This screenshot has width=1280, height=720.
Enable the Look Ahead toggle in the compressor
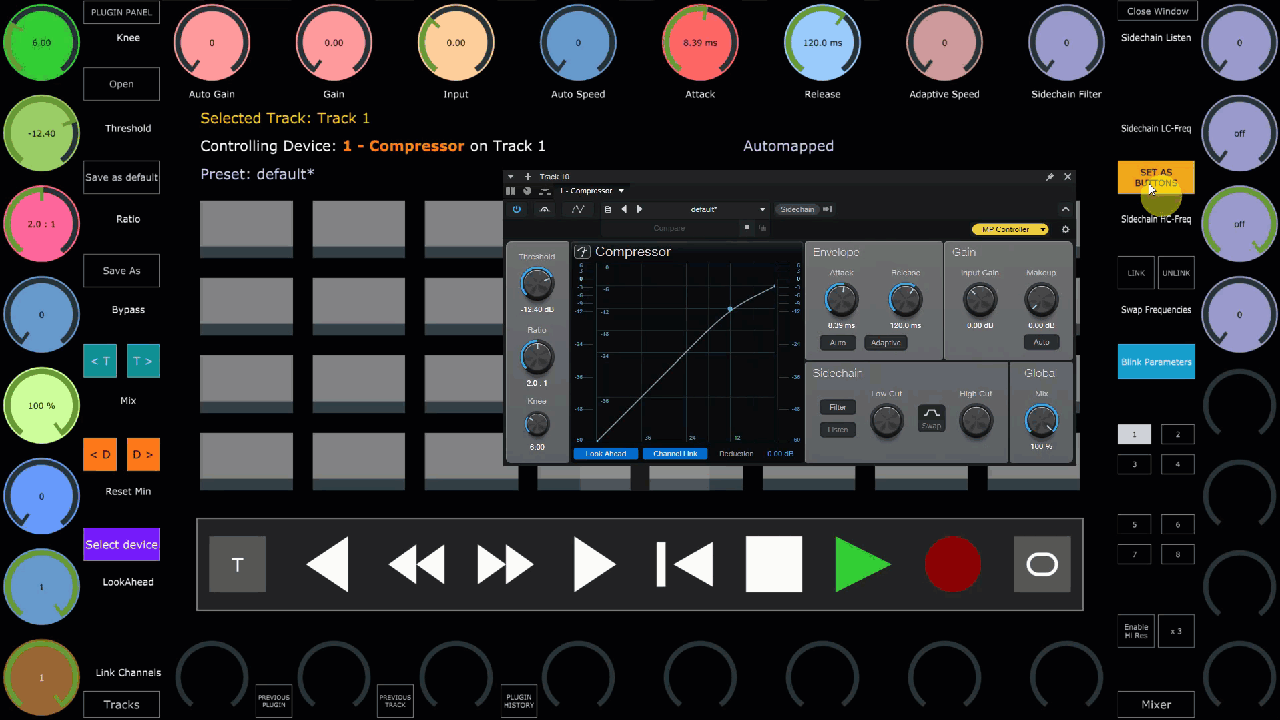606,454
